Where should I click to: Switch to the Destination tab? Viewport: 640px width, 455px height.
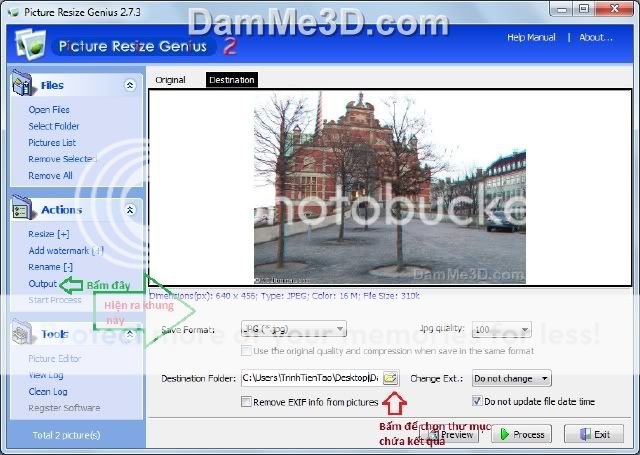tap(231, 80)
